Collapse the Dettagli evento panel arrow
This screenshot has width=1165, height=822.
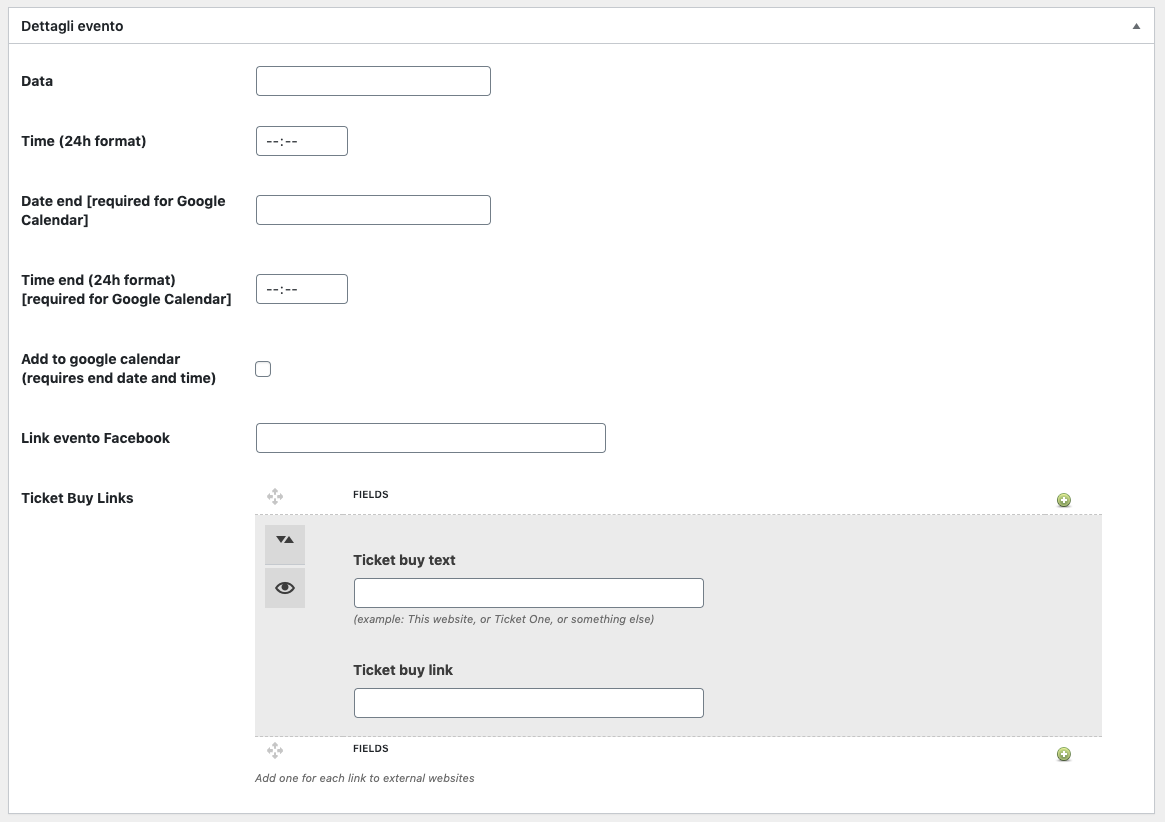[x=1136, y=26]
